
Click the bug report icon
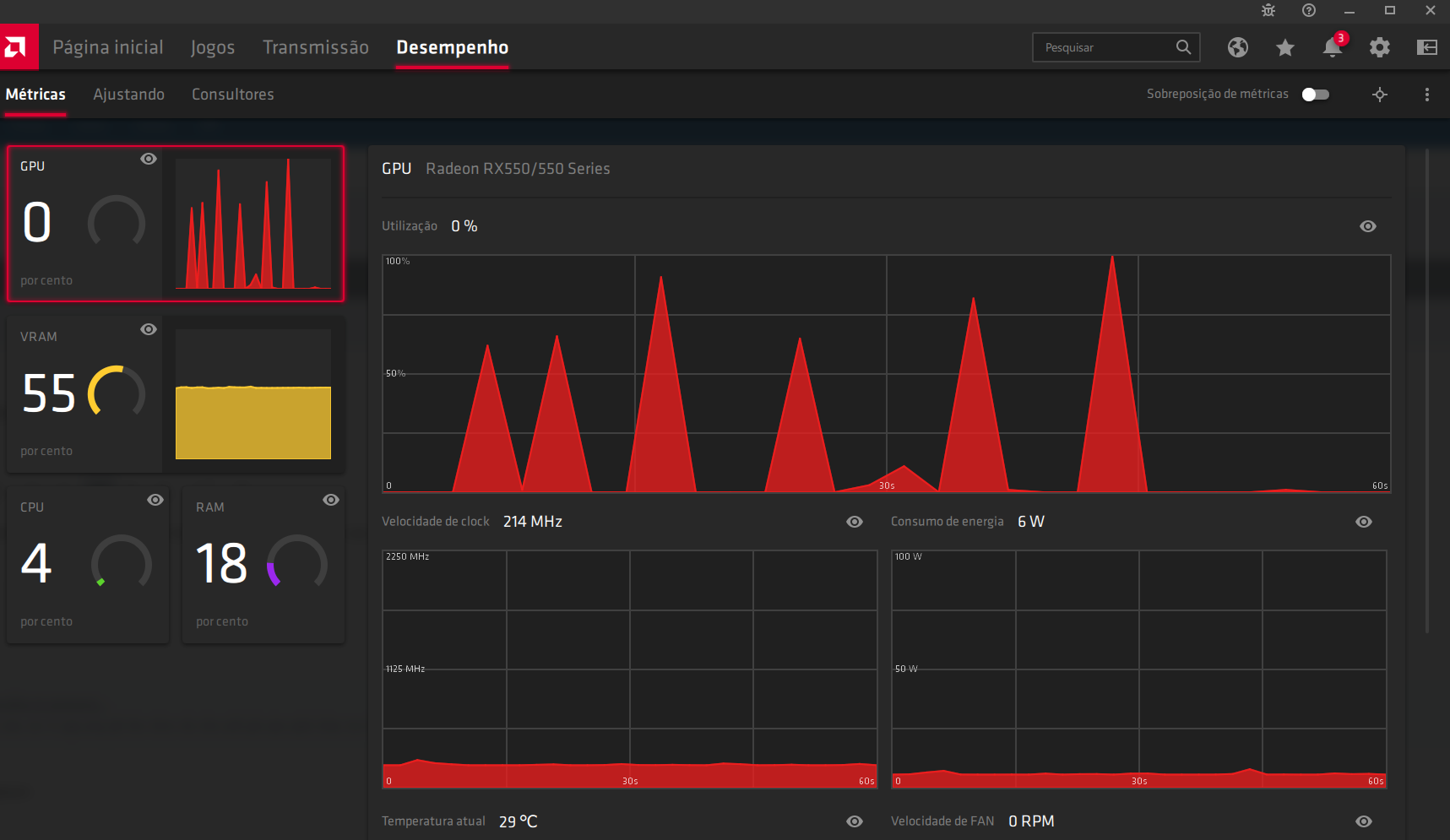pyautogui.click(x=1268, y=10)
